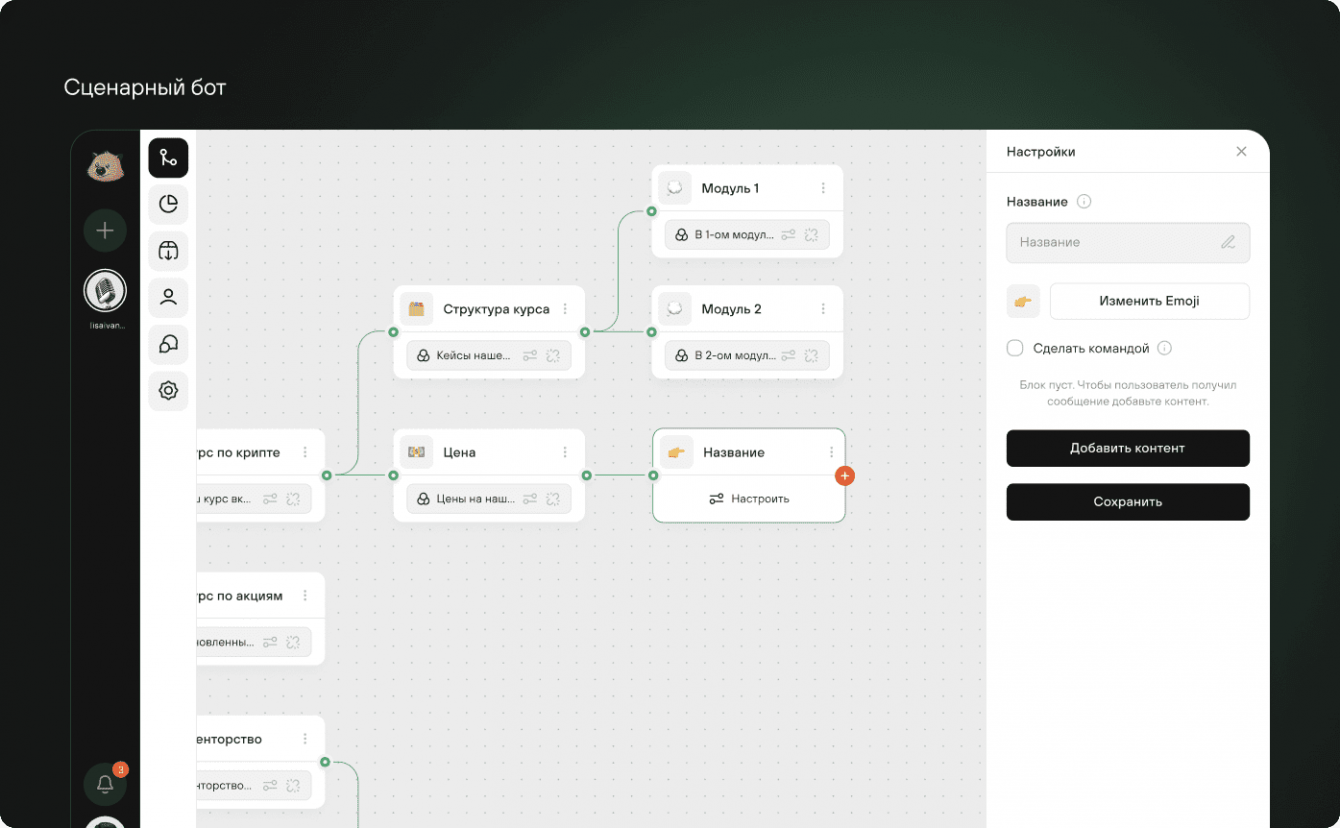The image size is (1340, 828).
Task: Add a connection with the orange plus button
Action: [x=845, y=476]
